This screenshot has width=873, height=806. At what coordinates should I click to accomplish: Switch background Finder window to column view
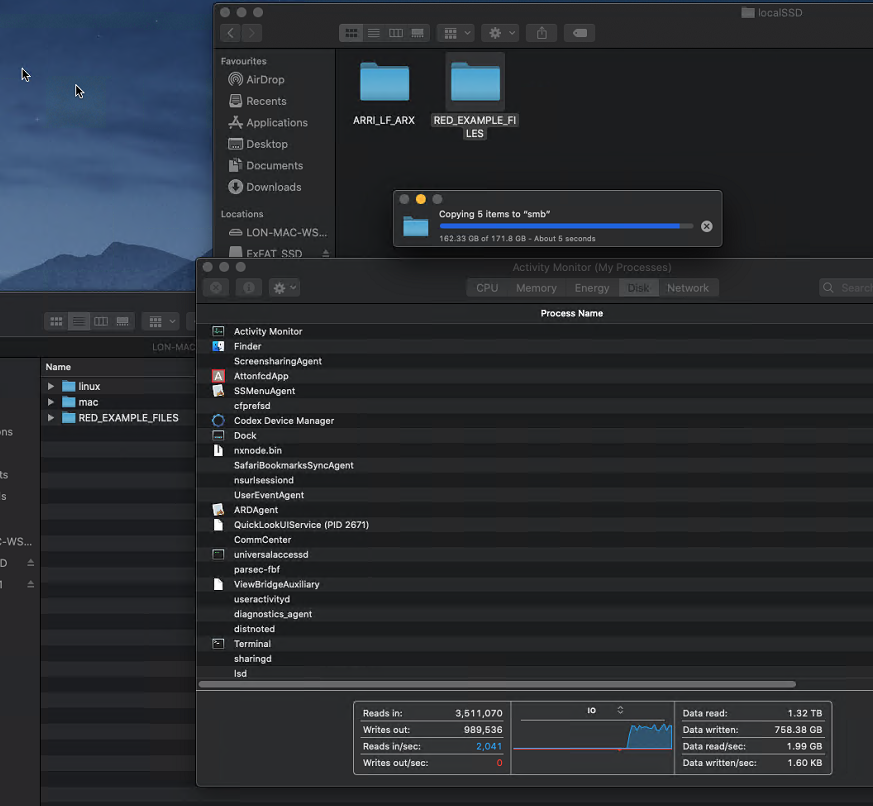[x=101, y=321]
